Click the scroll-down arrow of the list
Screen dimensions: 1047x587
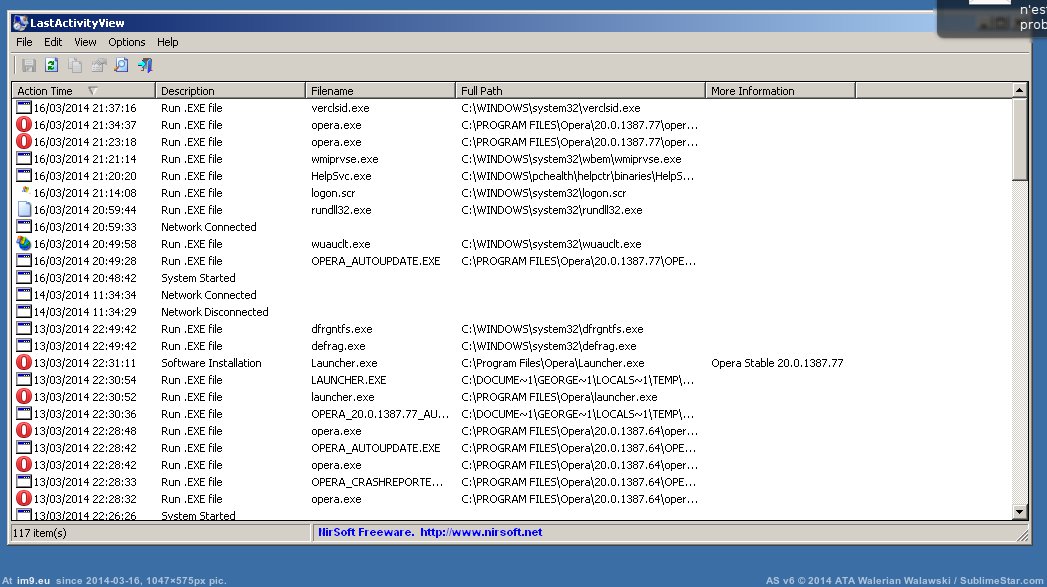click(x=1020, y=512)
